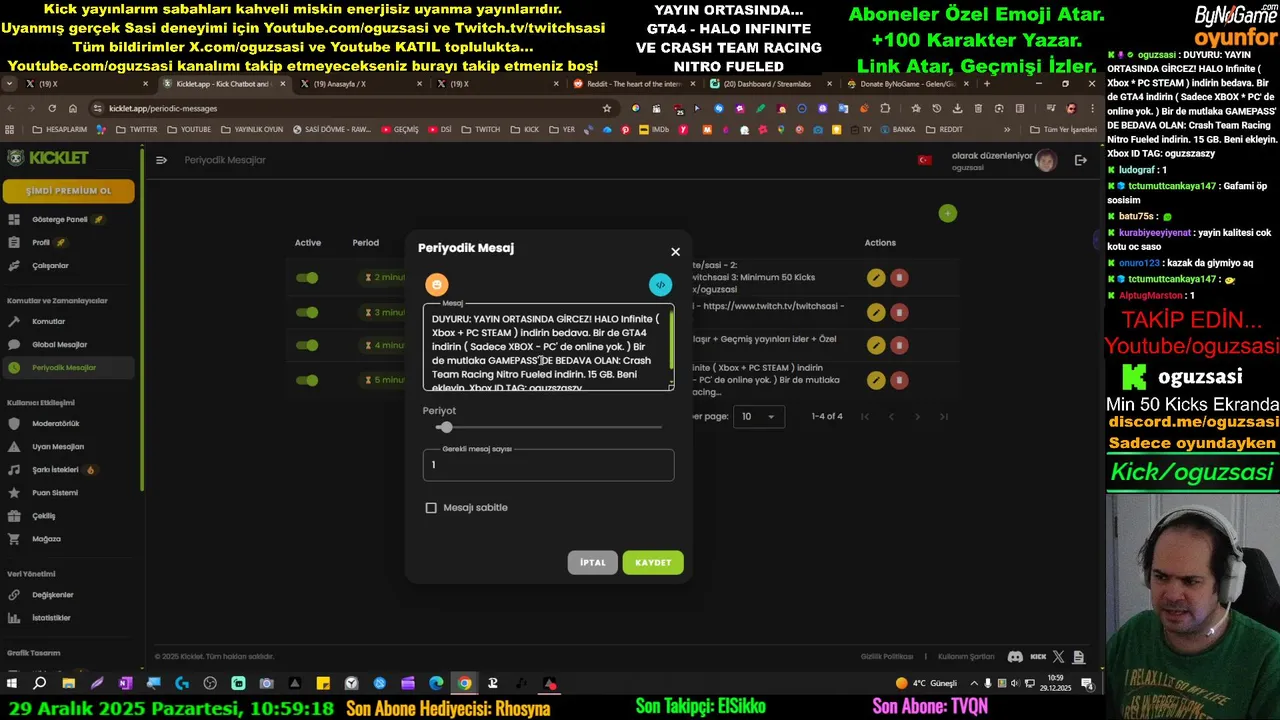Open Puan Sistemi in sidebar
This screenshot has width=1280, height=720.
[68, 492]
